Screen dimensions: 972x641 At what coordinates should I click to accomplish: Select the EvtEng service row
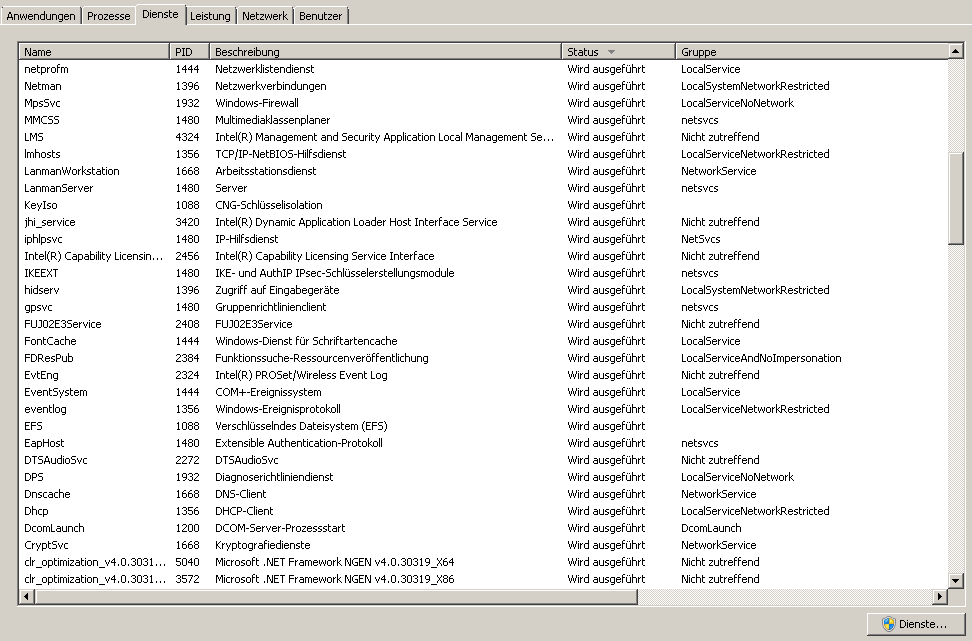coord(484,375)
